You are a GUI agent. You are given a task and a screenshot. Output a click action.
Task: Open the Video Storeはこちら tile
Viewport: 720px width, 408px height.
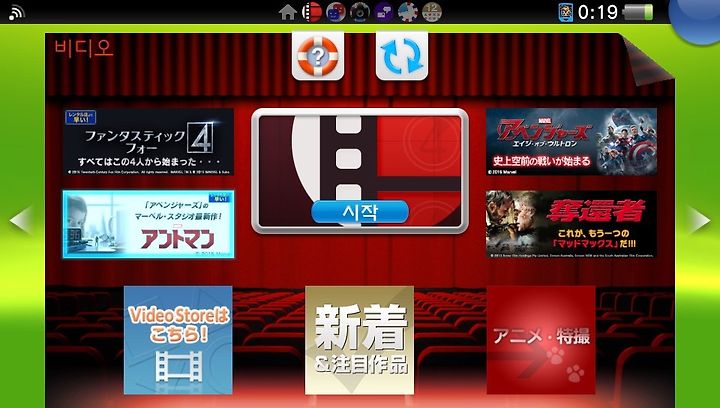(178, 340)
